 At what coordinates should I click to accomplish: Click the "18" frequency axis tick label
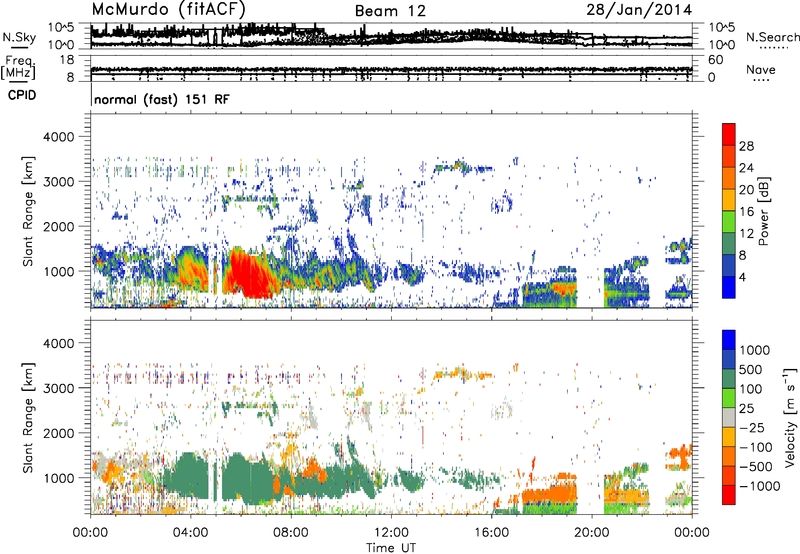(x=67, y=60)
